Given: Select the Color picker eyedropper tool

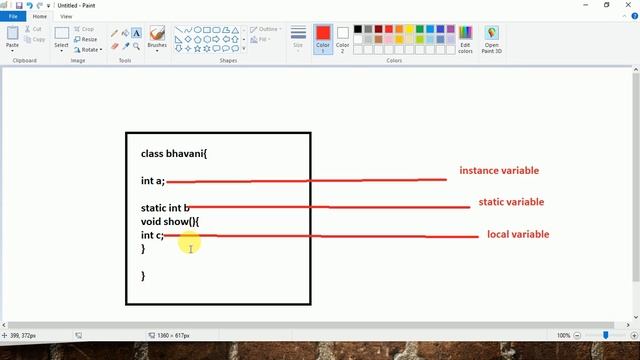Looking at the screenshot, I should 126,46.
